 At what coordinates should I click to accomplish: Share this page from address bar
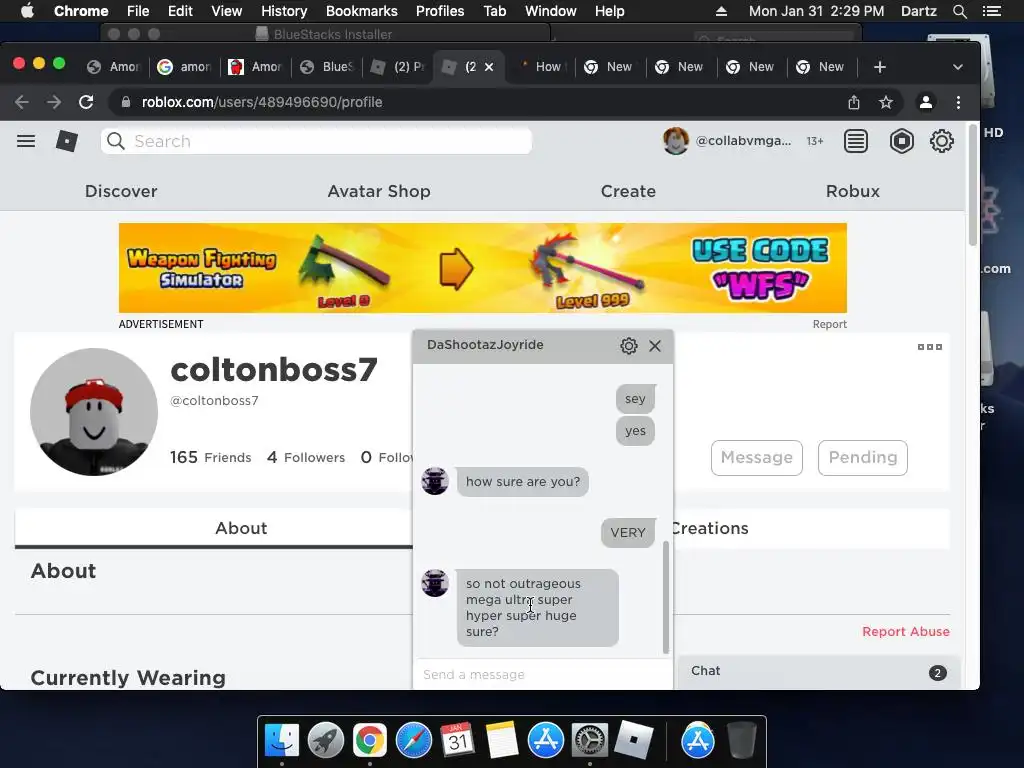tap(854, 102)
